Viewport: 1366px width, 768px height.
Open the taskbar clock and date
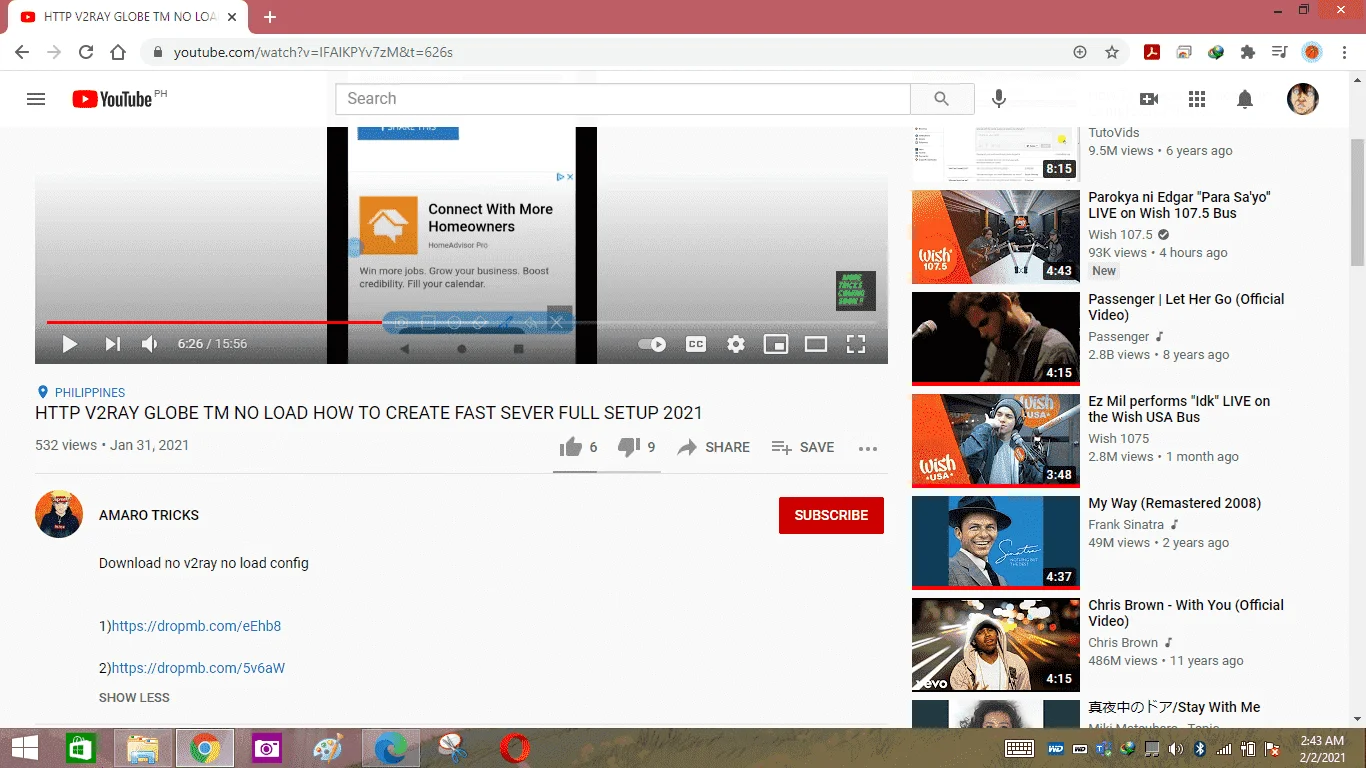(1321, 749)
